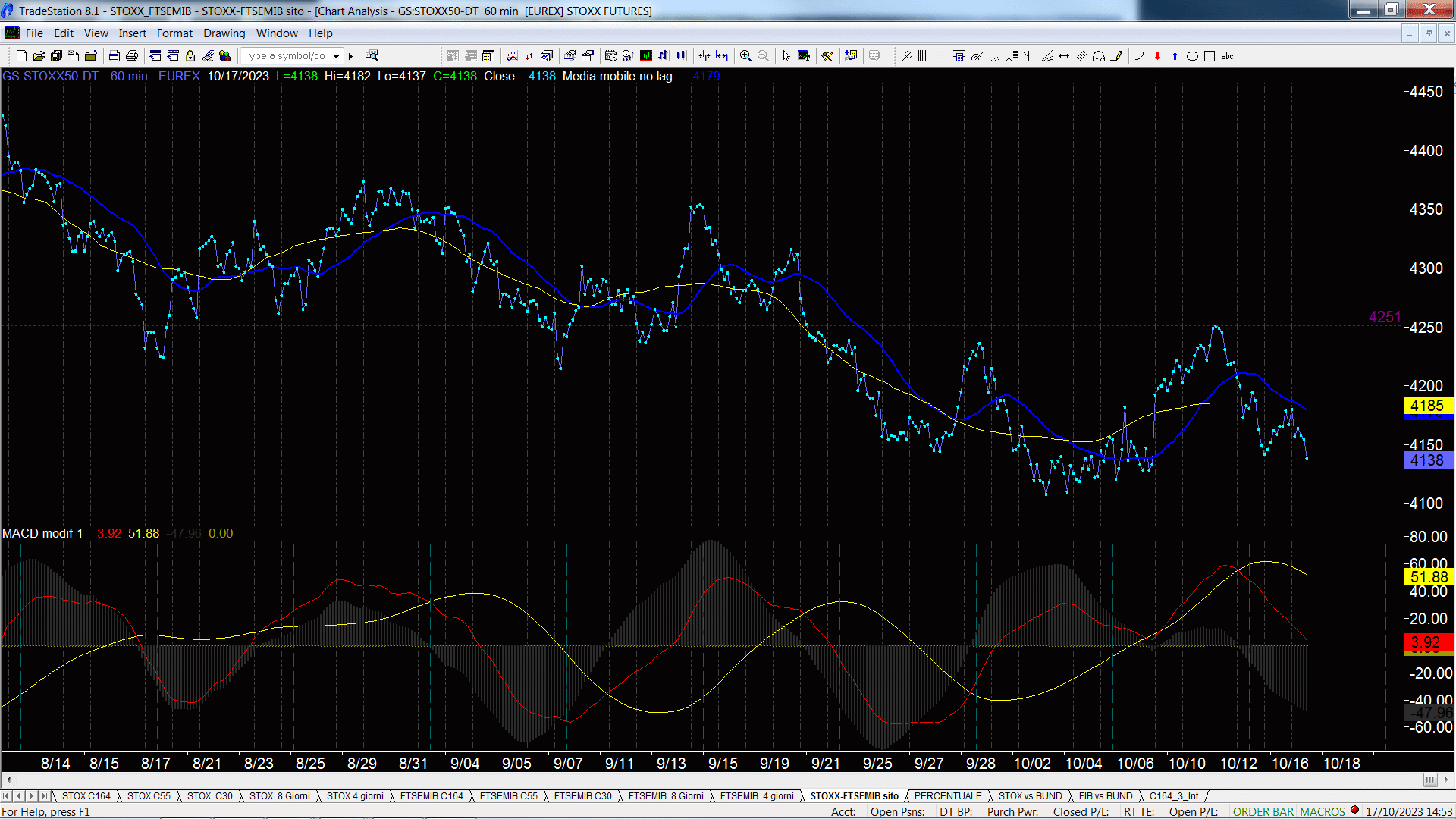Click the first-tab navigation arrow
Viewport: 1456px width, 819px height.
[7, 795]
